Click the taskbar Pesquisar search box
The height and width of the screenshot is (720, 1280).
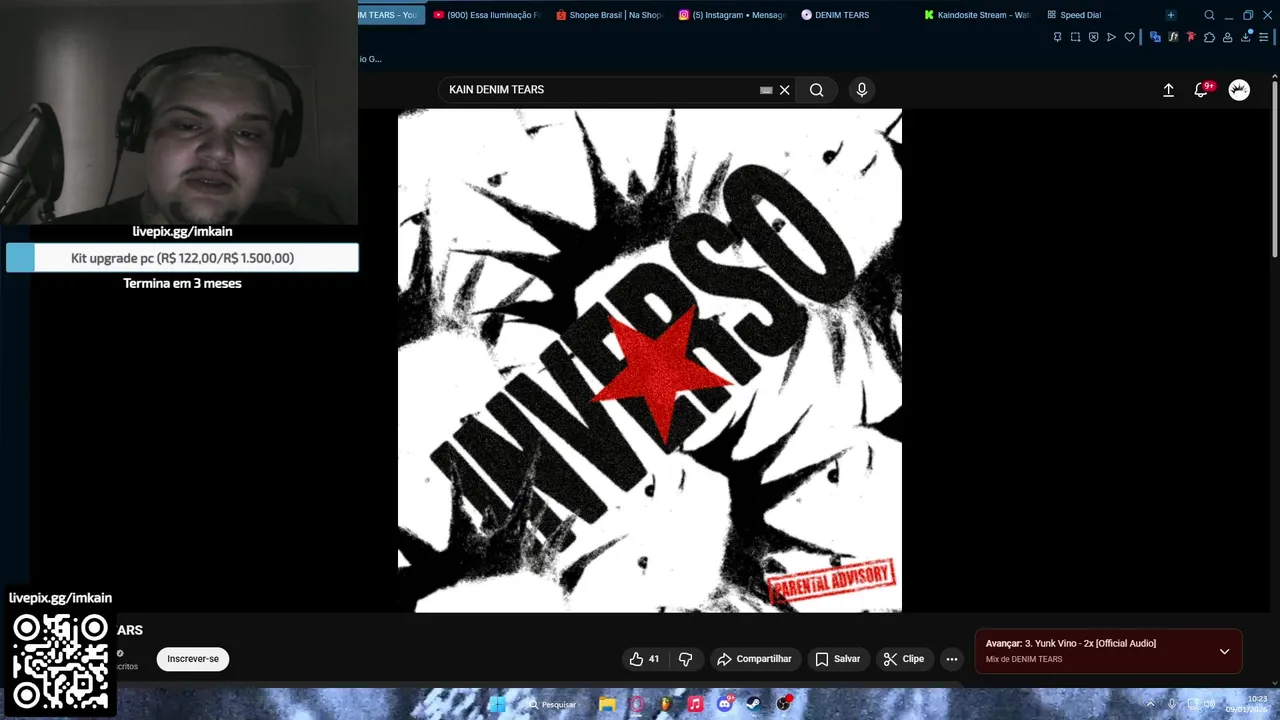[x=553, y=704]
